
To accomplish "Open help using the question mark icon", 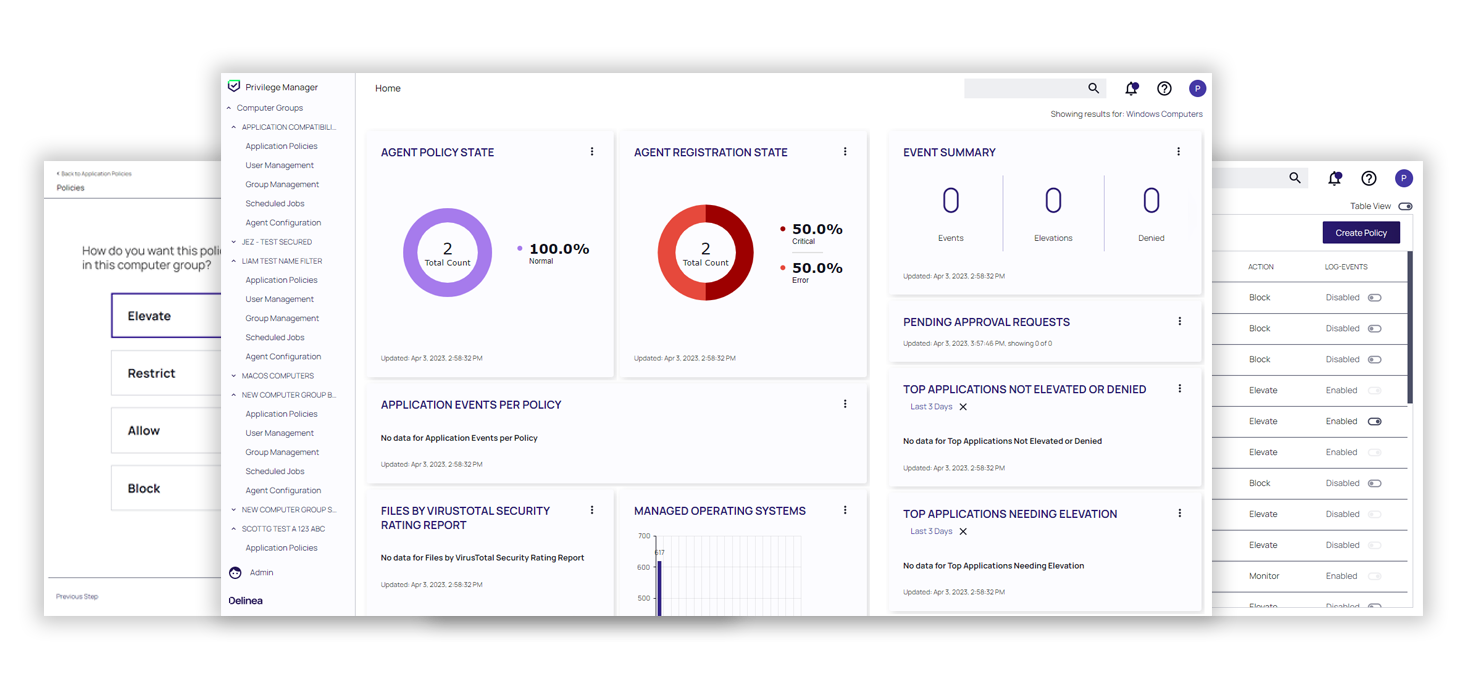I will click(1164, 88).
